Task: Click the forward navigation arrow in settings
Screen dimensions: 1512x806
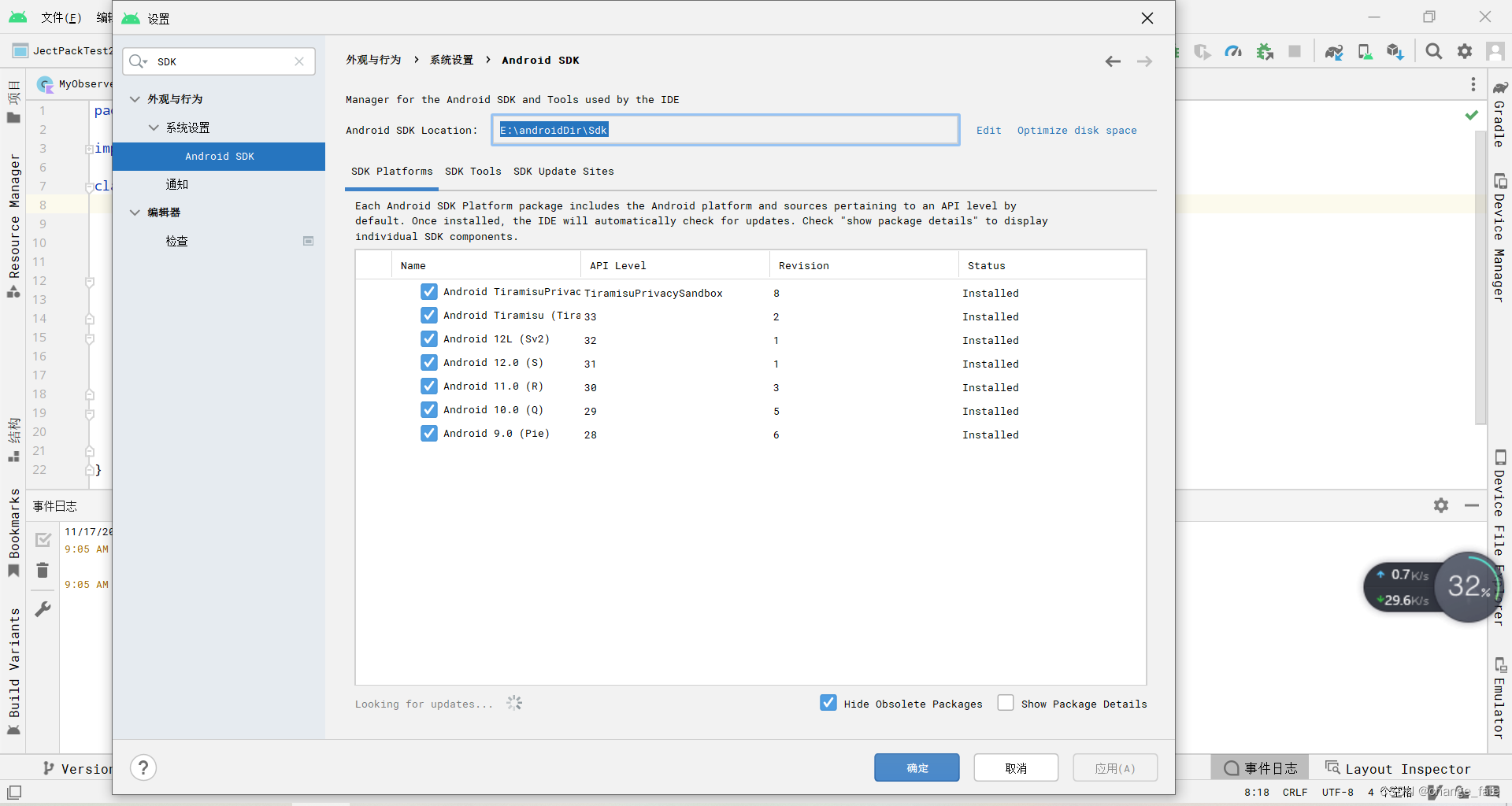Action: [1144, 61]
